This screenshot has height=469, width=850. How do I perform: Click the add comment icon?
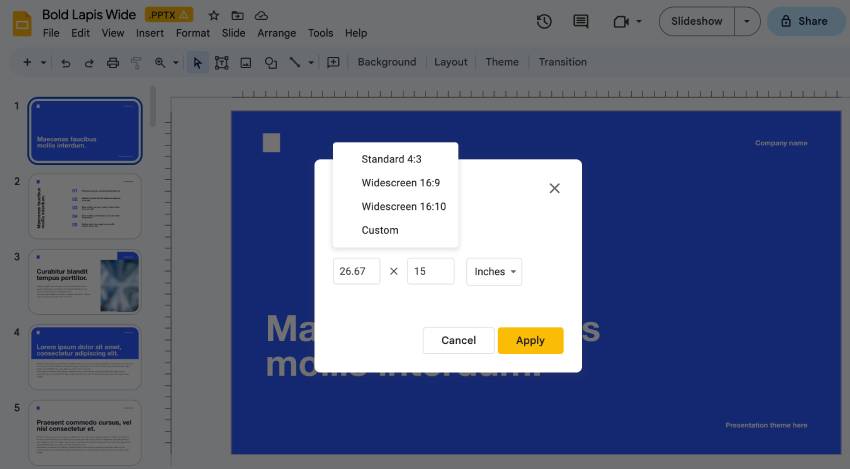tap(333, 62)
